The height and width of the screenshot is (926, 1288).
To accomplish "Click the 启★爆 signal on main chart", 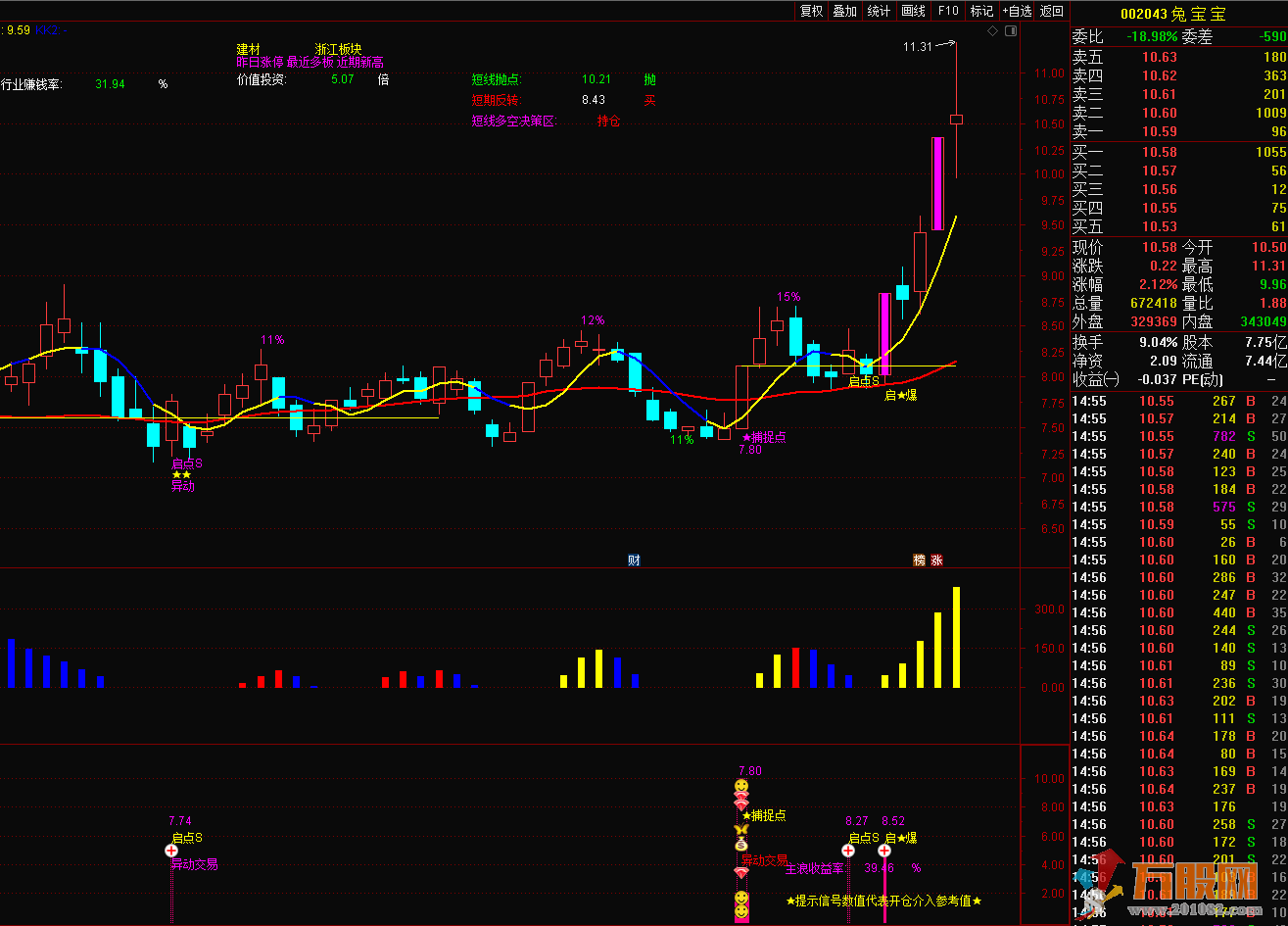I will click(x=901, y=396).
